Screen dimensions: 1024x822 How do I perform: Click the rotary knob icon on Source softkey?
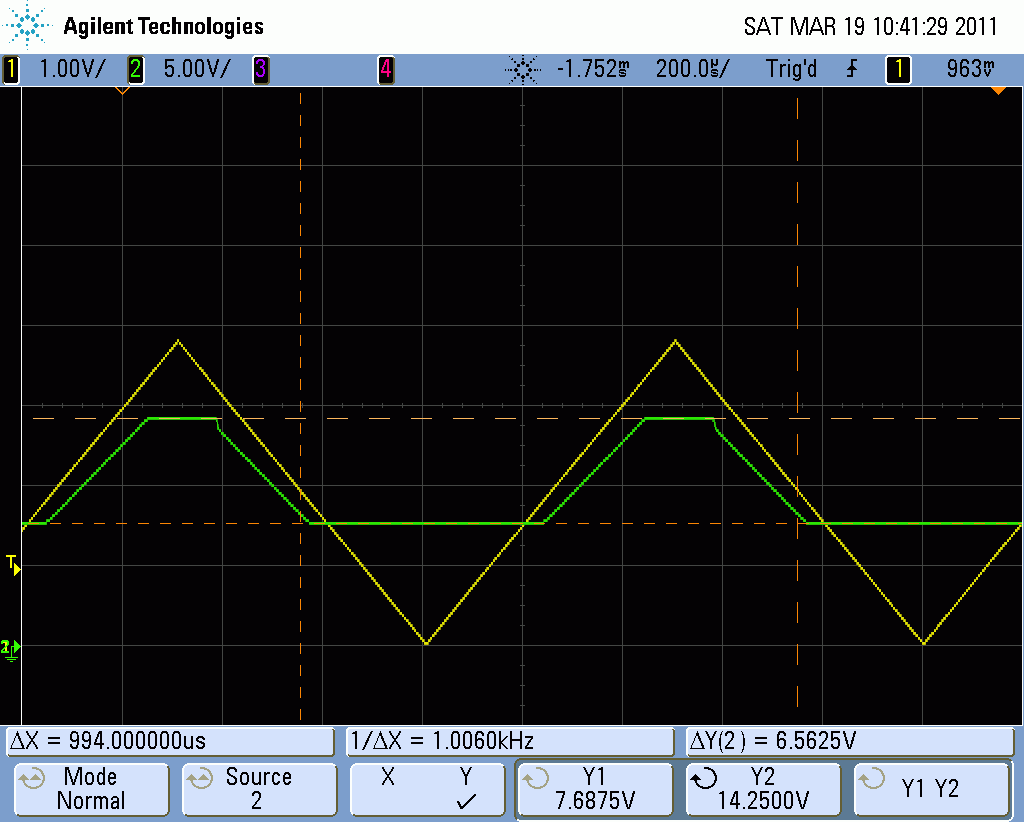pyautogui.click(x=199, y=779)
